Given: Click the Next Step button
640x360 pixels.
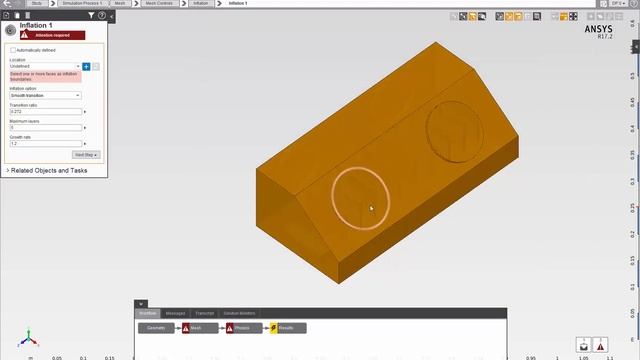Looking at the screenshot, I should click(x=86, y=155).
